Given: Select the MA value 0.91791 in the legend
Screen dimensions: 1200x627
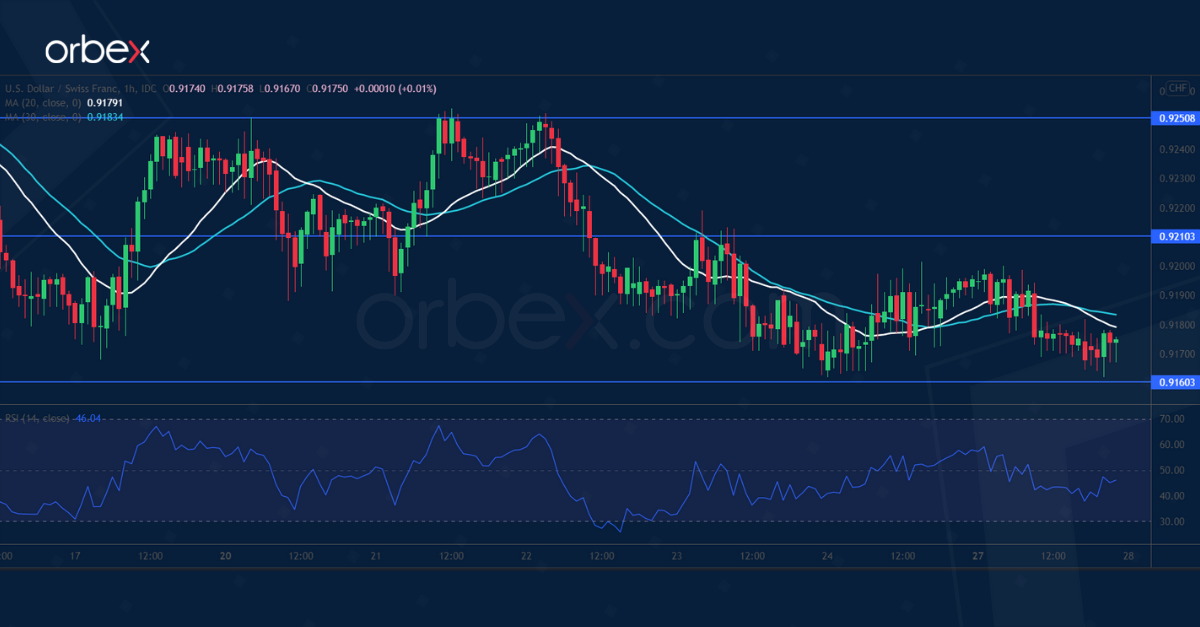Looking at the screenshot, I should coord(104,103).
